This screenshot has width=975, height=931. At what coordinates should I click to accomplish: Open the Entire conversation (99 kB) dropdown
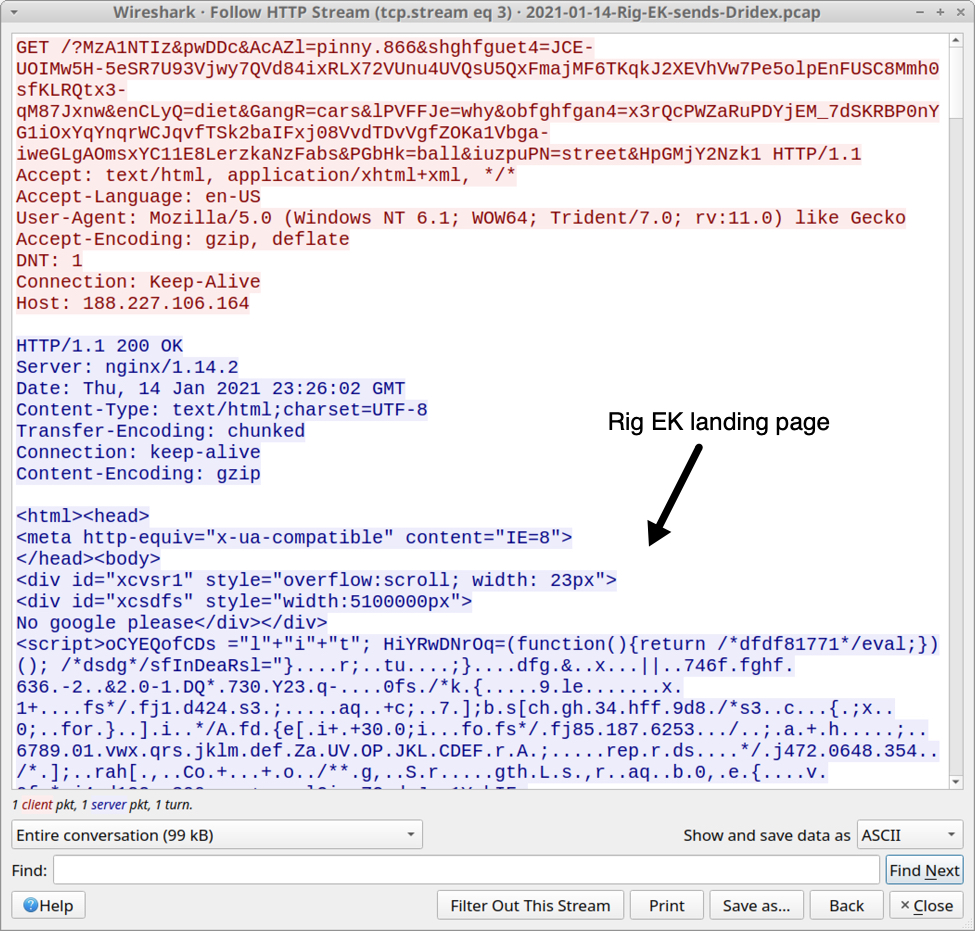pyautogui.click(x=216, y=835)
